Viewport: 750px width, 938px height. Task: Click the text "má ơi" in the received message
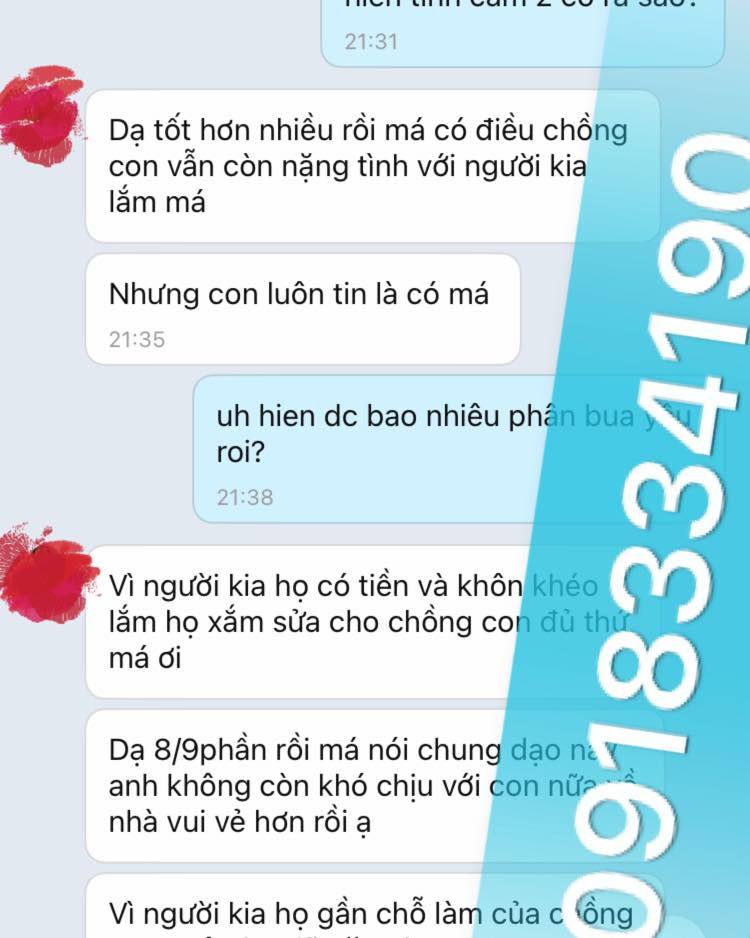click(145, 659)
